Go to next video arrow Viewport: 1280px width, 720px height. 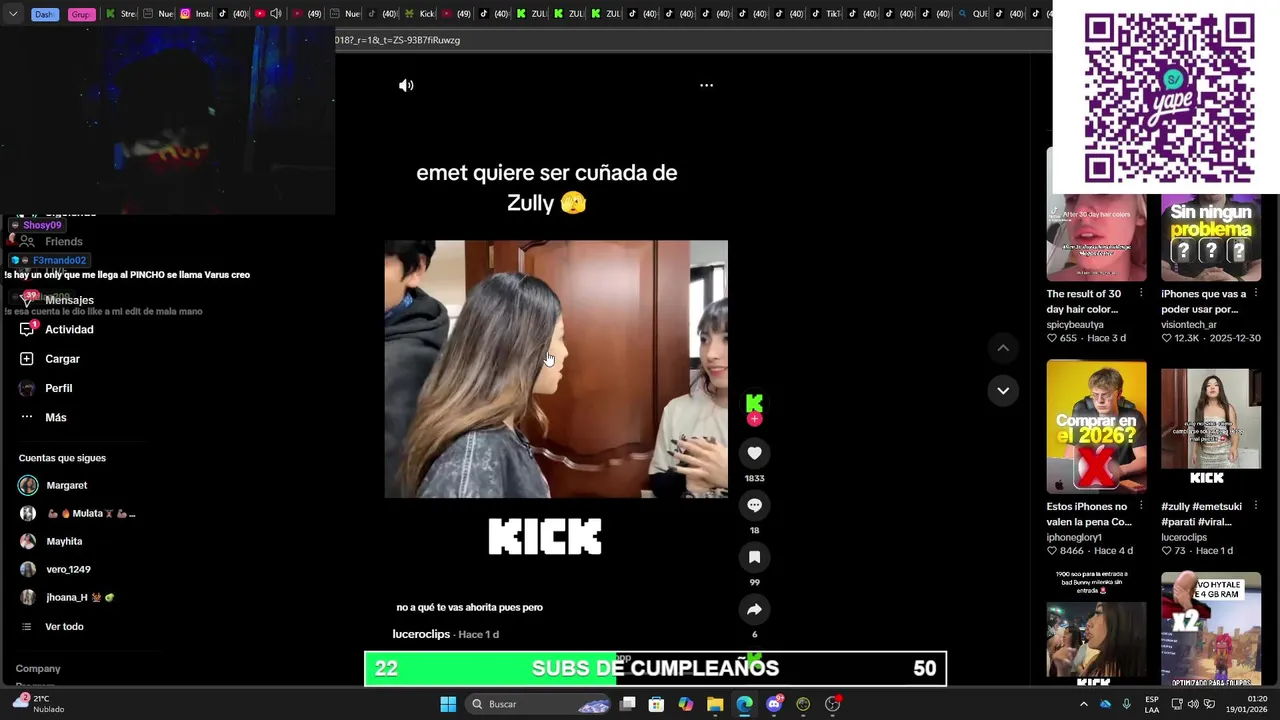1003,390
